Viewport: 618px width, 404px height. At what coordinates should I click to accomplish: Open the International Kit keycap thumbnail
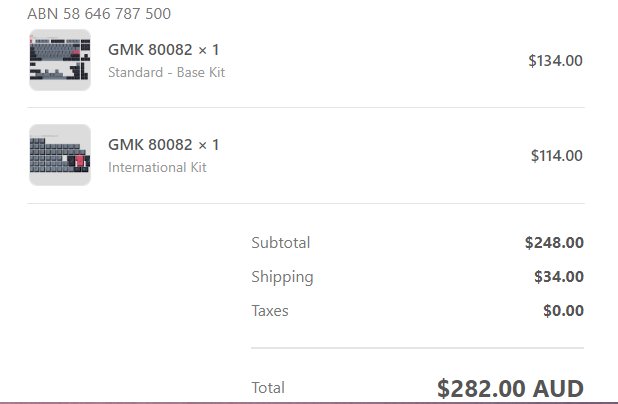click(60, 155)
